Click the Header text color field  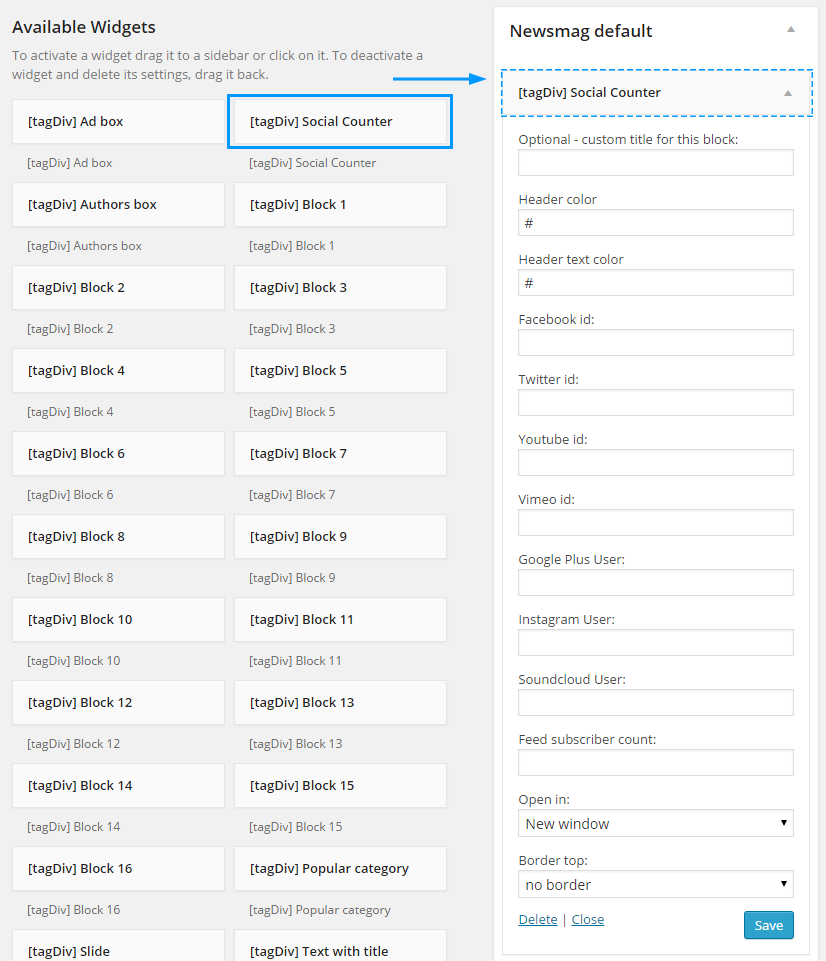pos(655,283)
